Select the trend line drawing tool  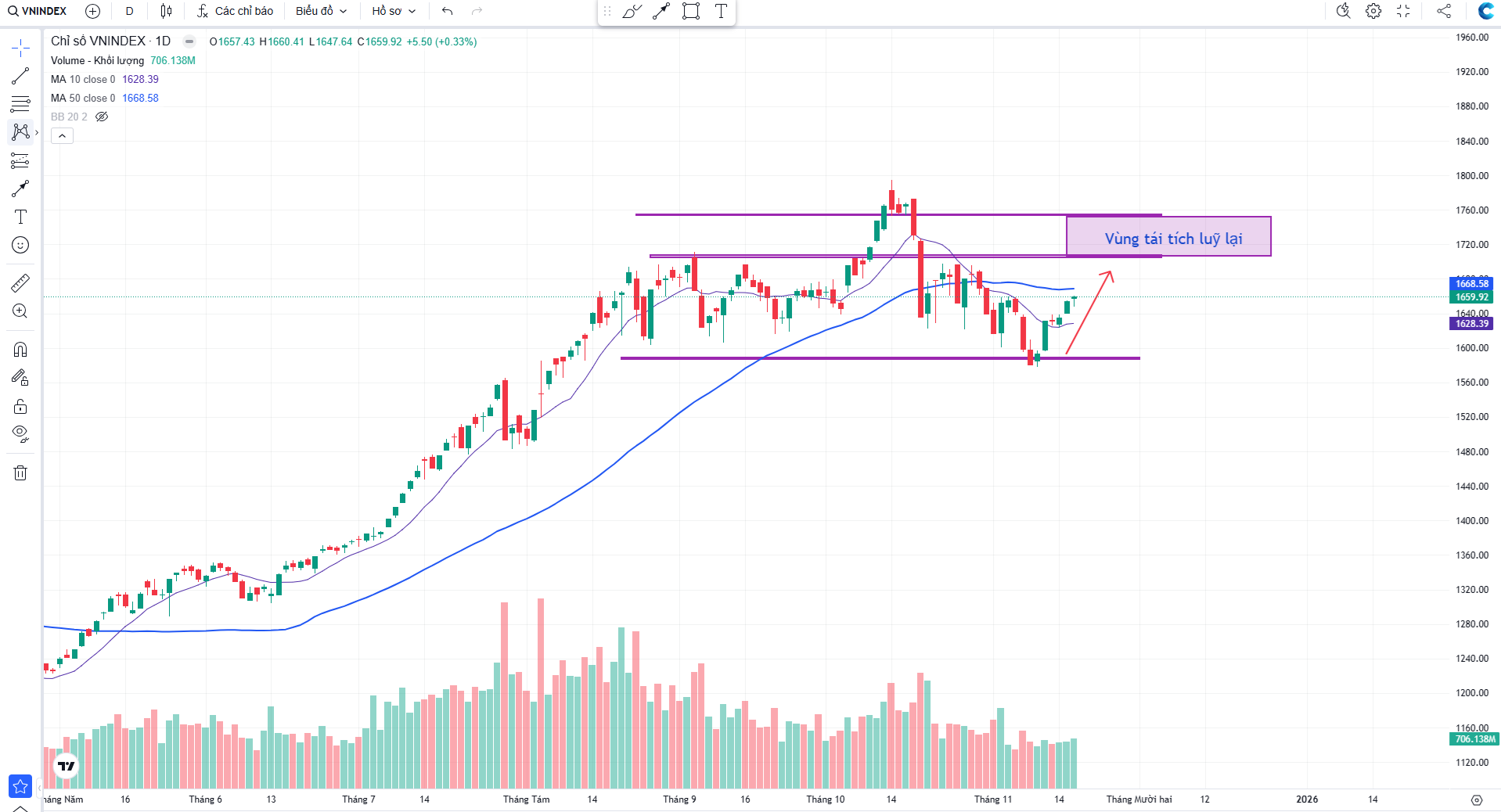point(20,76)
